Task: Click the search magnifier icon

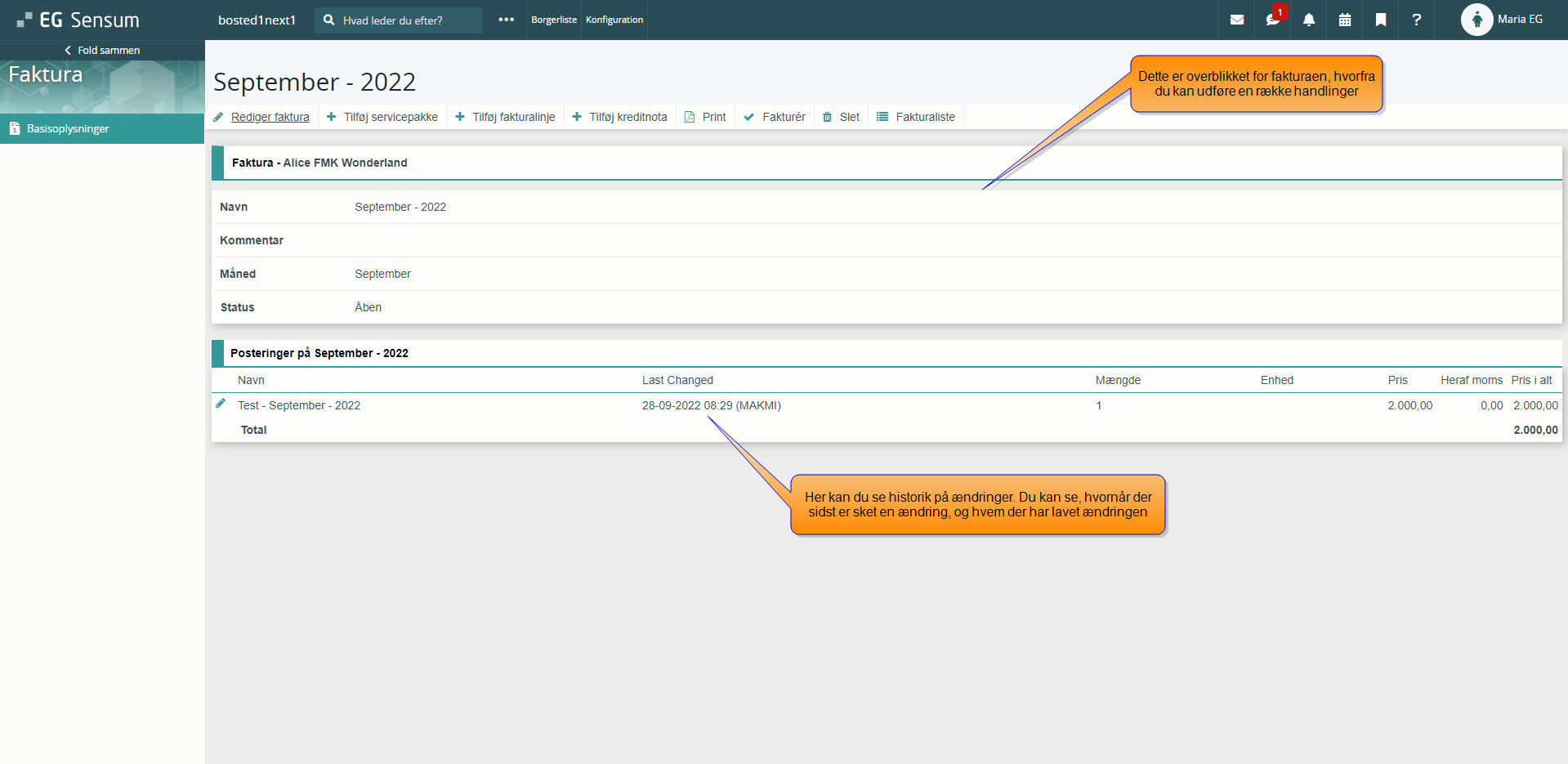Action: (329, 20)
